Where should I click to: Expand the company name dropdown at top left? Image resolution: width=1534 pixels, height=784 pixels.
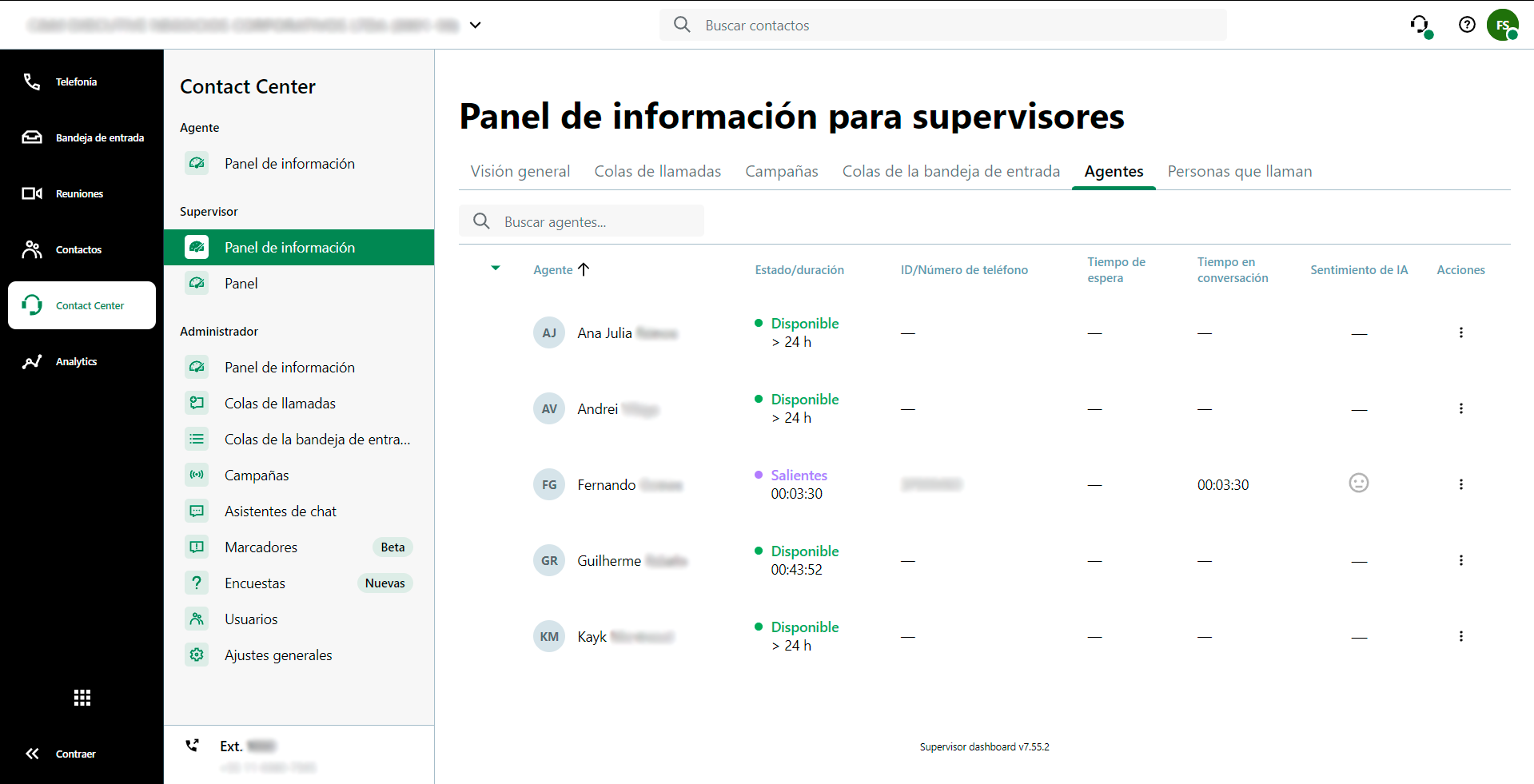click(476, 25)
